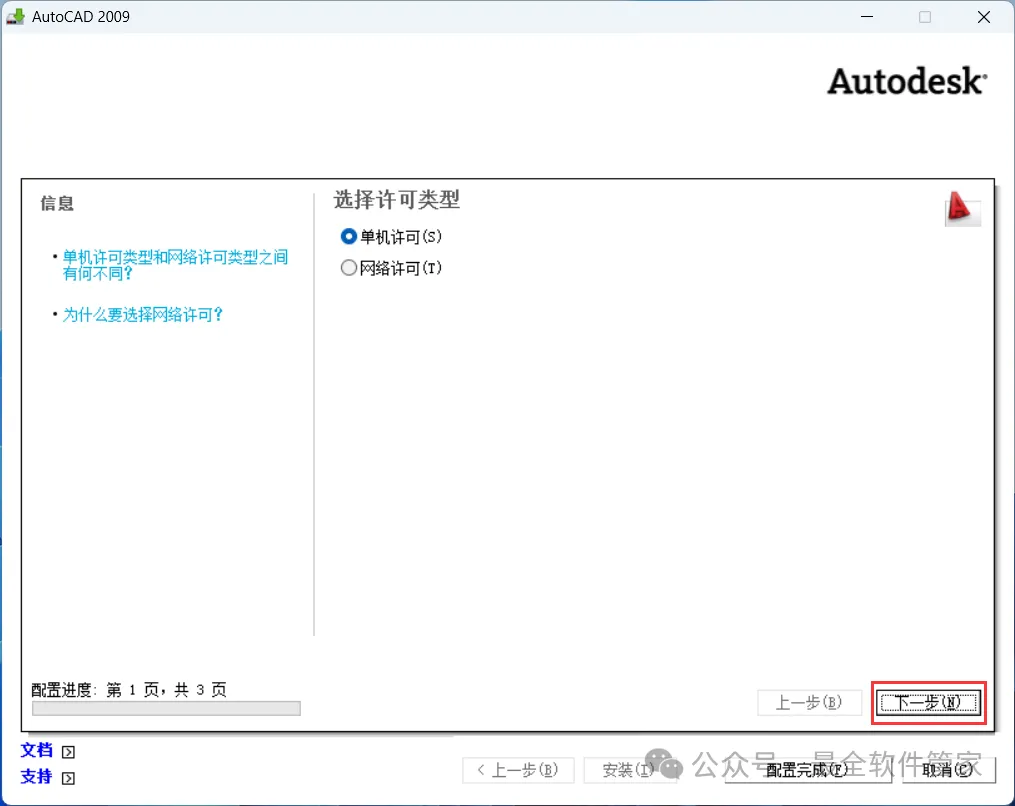Open link about 单机许可类型和网络许可类型 differences

(x=175, y=265)
